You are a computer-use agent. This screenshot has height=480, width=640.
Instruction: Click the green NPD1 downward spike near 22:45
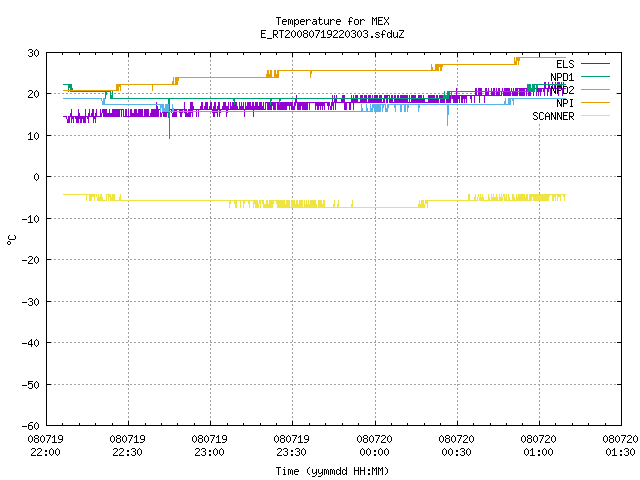169,119
